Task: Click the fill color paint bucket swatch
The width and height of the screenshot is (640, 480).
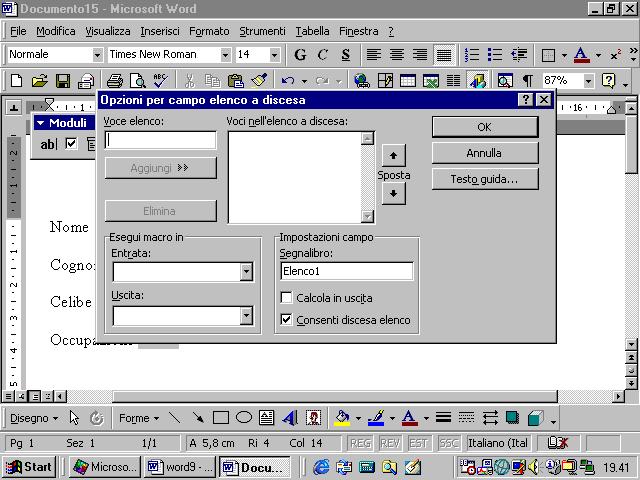Action: pos(342,418)
